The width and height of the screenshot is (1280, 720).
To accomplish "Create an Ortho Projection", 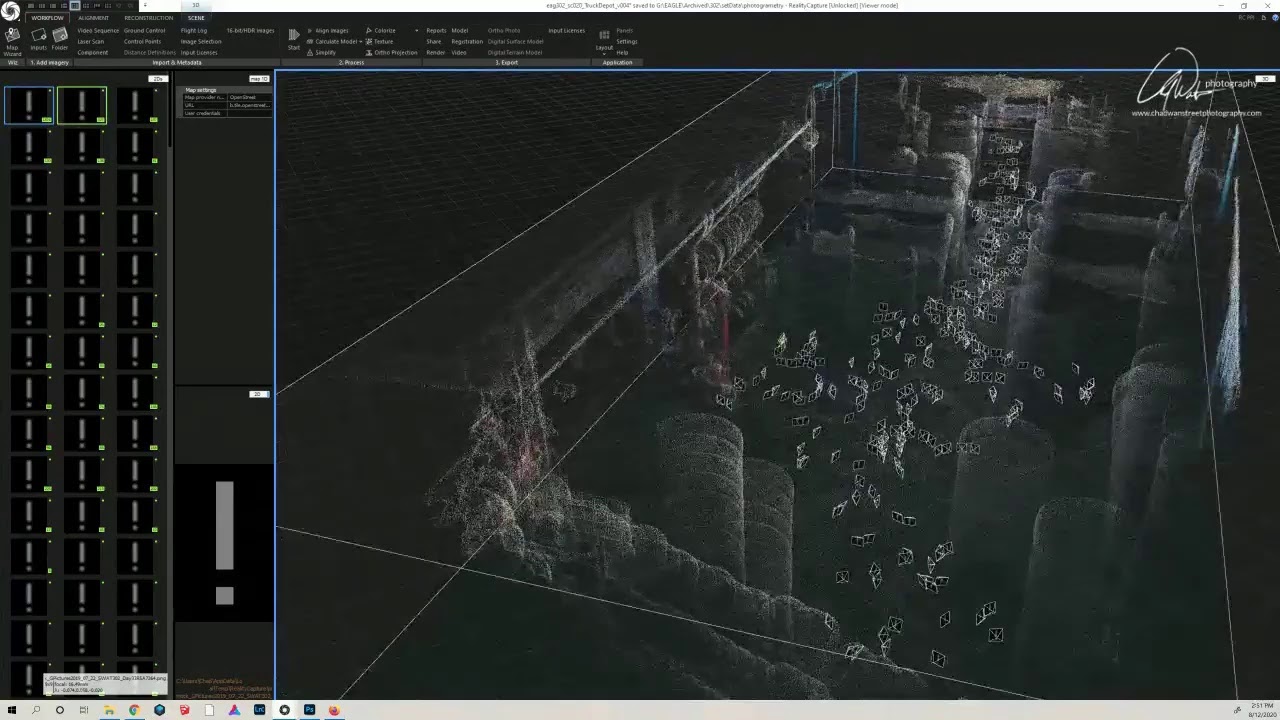I will [392, 52].
